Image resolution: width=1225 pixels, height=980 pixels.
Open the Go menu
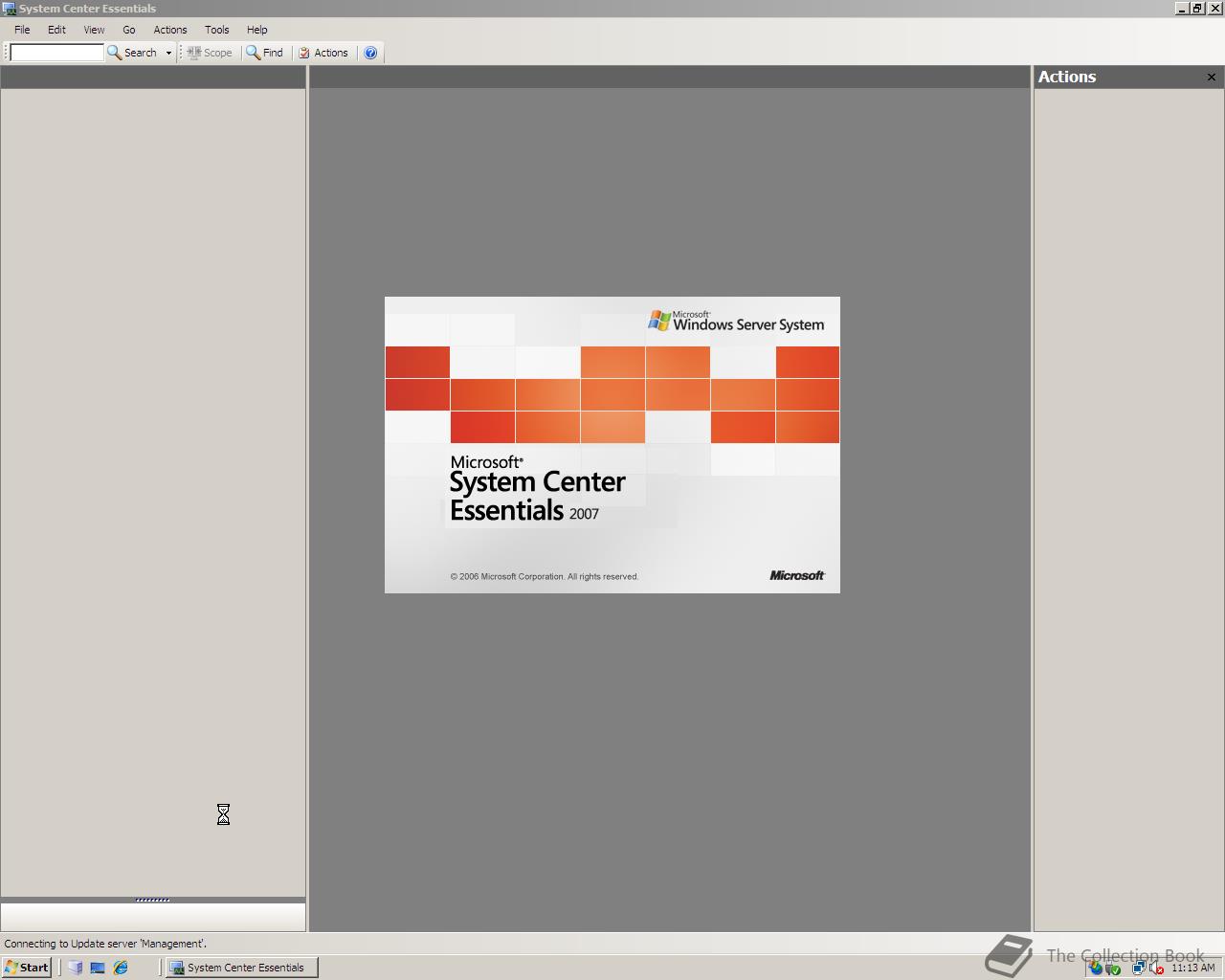(129, 30)
